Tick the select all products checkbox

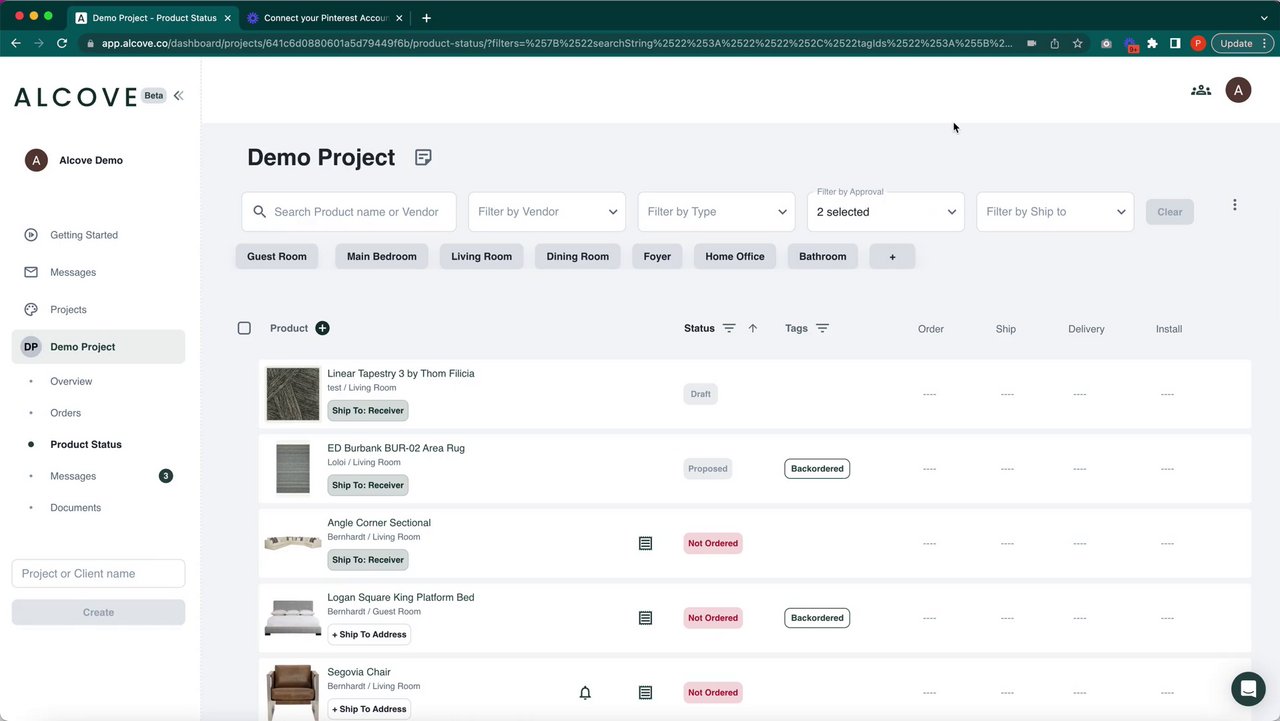pos(244,328)
